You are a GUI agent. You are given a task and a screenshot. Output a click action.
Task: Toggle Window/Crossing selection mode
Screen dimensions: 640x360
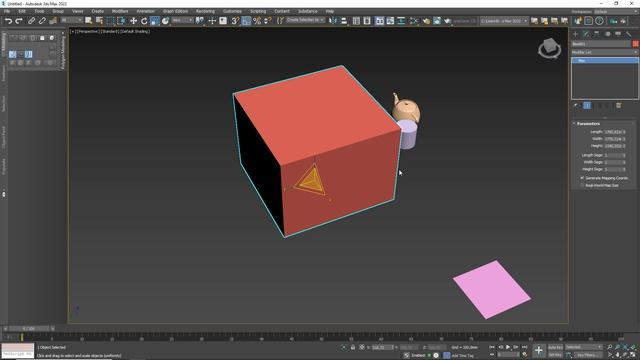[121, 21]
